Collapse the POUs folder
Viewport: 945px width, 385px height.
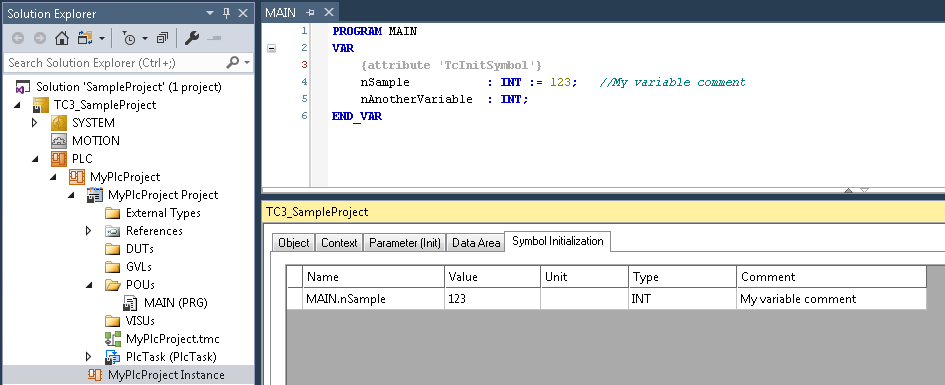[x=89, y=285]
